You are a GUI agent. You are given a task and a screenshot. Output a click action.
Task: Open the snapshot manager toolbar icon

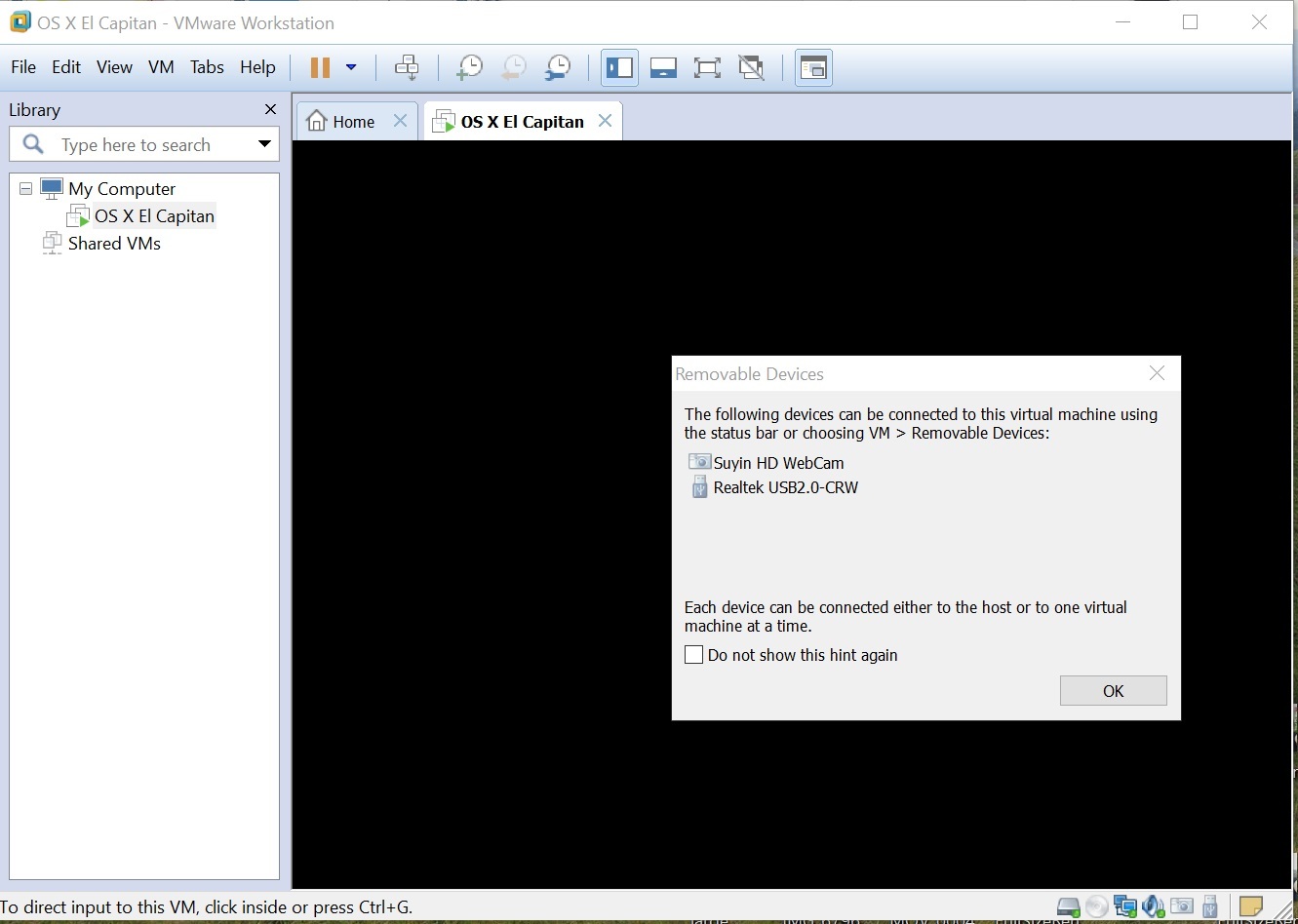[x=558, y=67]
